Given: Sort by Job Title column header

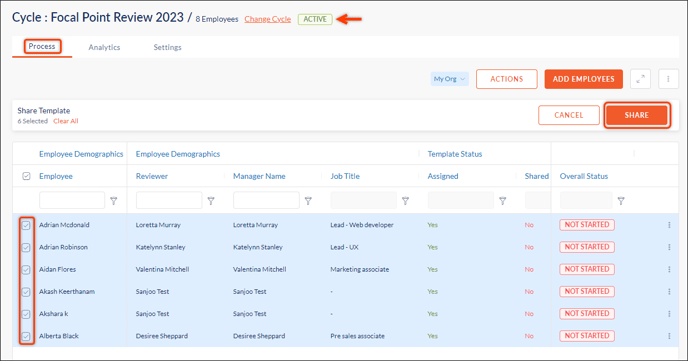Looking at the screenshot, I should 345,176.
